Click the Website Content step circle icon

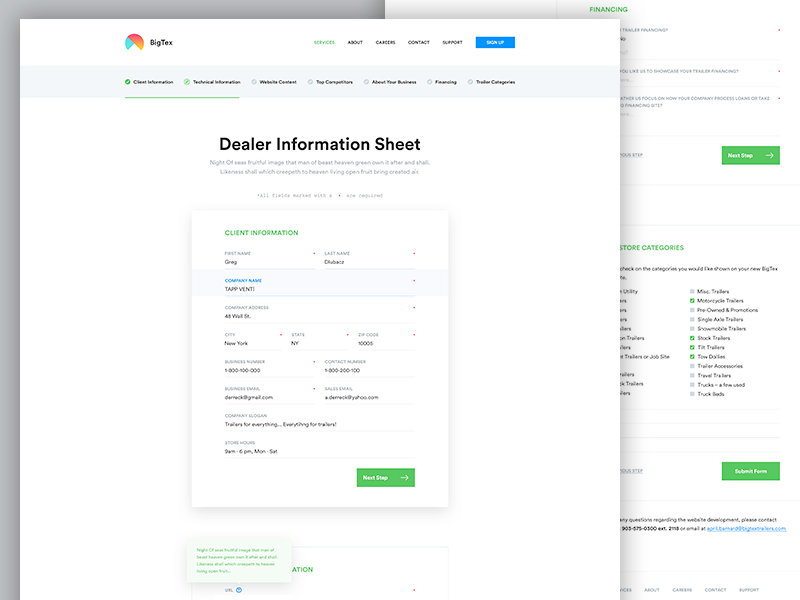(254, 82)
